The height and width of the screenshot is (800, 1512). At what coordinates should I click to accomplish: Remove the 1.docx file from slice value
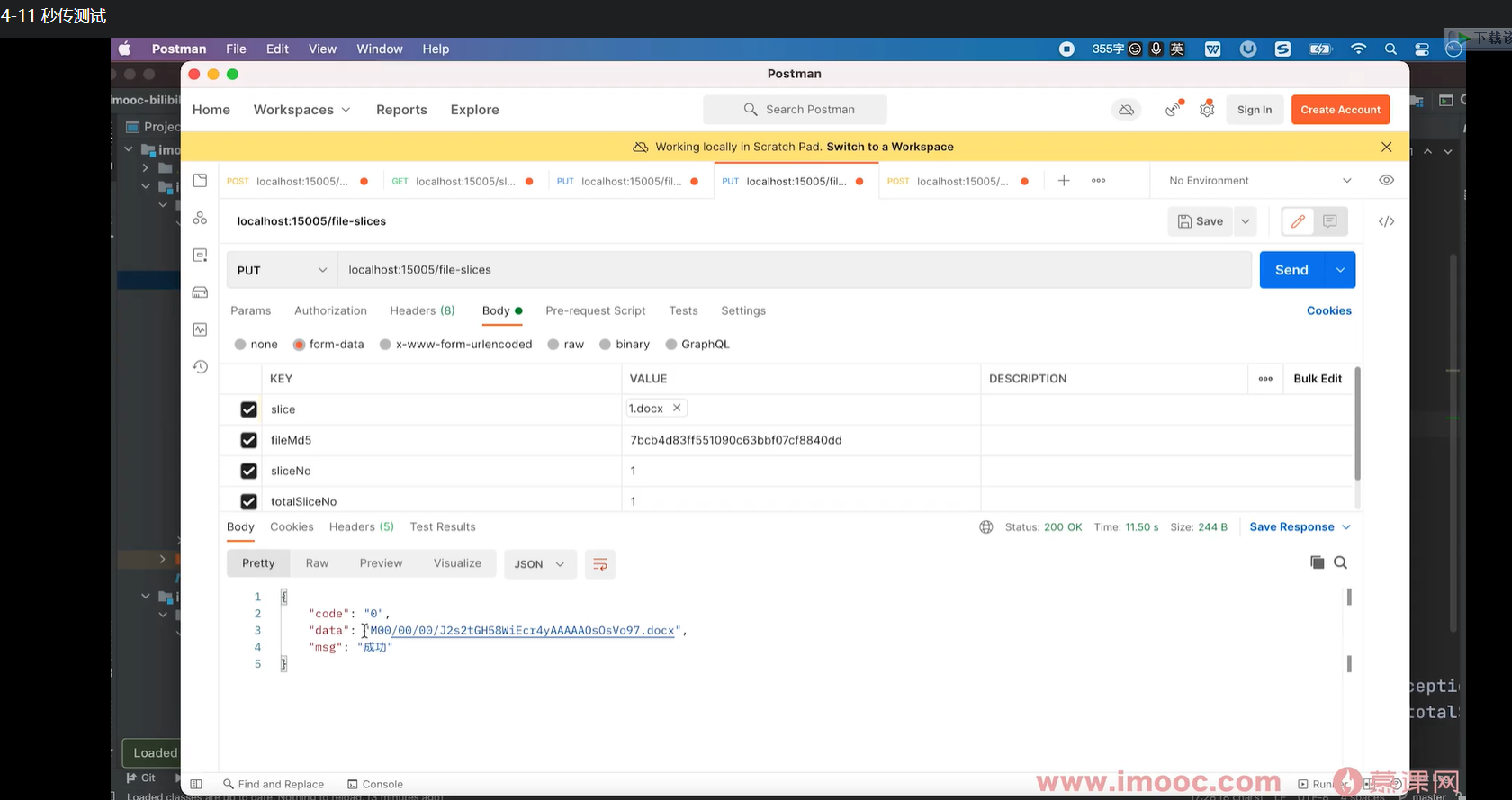pyautogui.click(x=677, y=408)
